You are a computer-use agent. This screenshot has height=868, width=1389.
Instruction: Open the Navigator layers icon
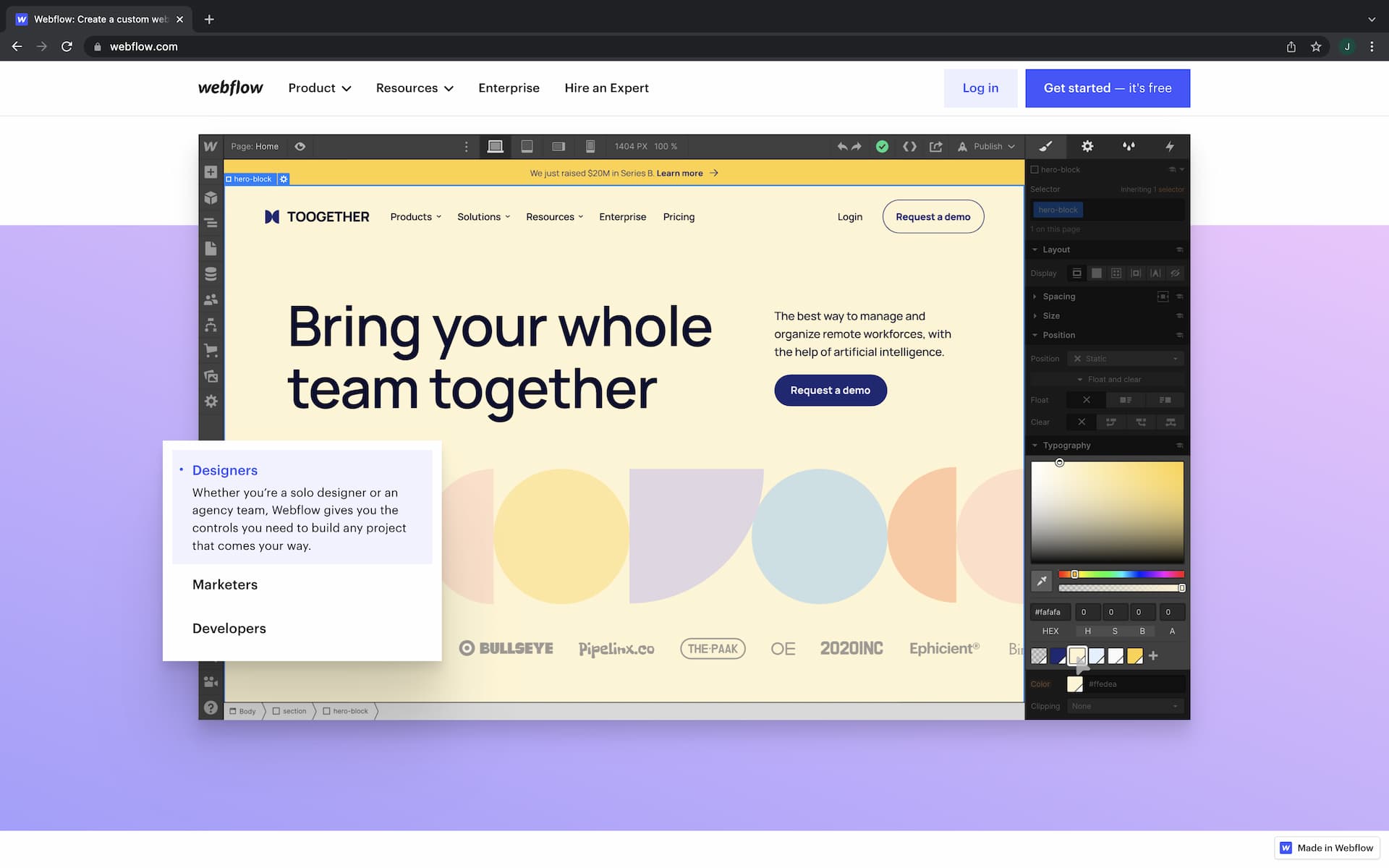211,223
